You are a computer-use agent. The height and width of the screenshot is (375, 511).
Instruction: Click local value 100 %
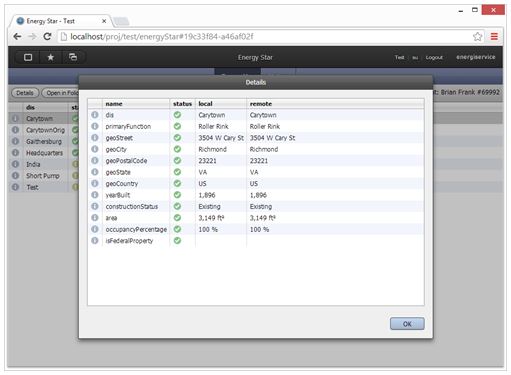coord(208,229)
